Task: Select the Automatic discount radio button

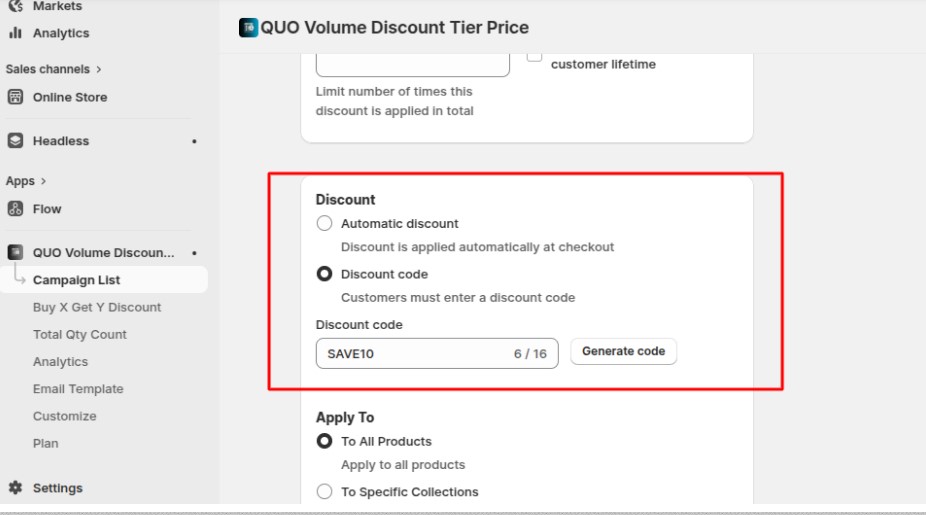Action: pos(324,224)
